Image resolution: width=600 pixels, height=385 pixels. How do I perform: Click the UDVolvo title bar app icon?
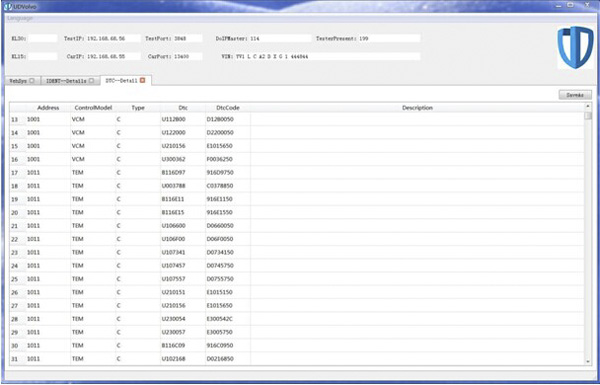pyautogui.click(x=7, y=6)
